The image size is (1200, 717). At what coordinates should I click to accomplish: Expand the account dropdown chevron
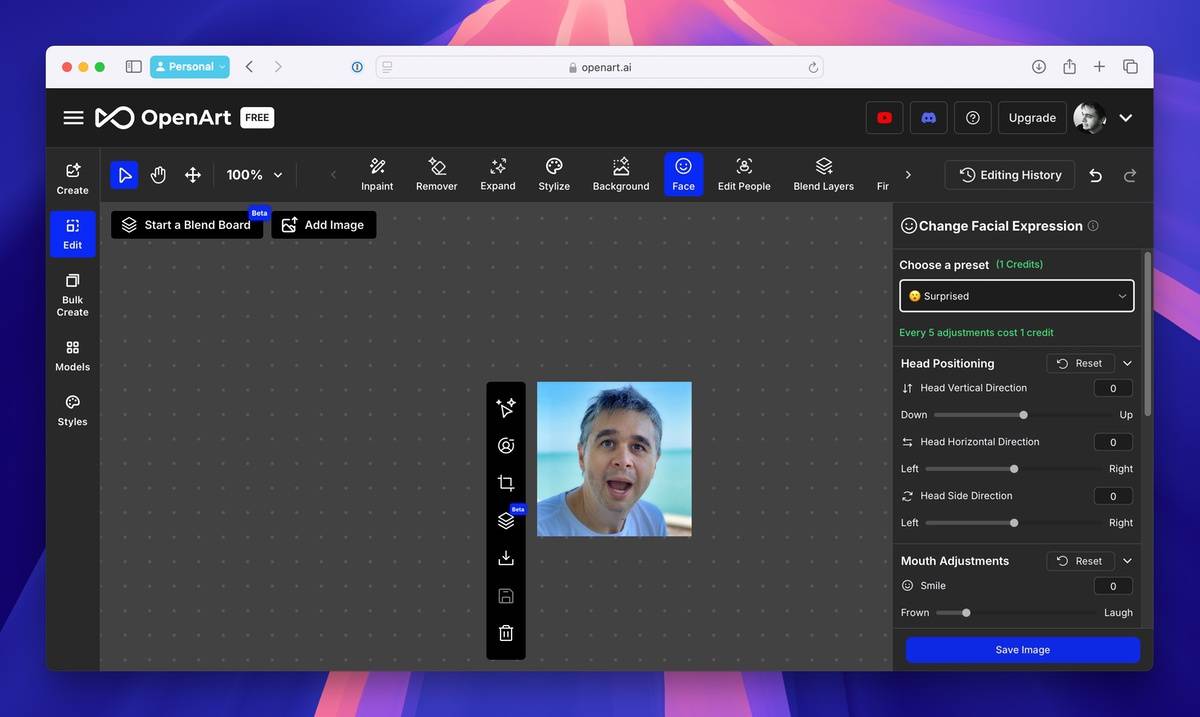(x=1126, y=118)
